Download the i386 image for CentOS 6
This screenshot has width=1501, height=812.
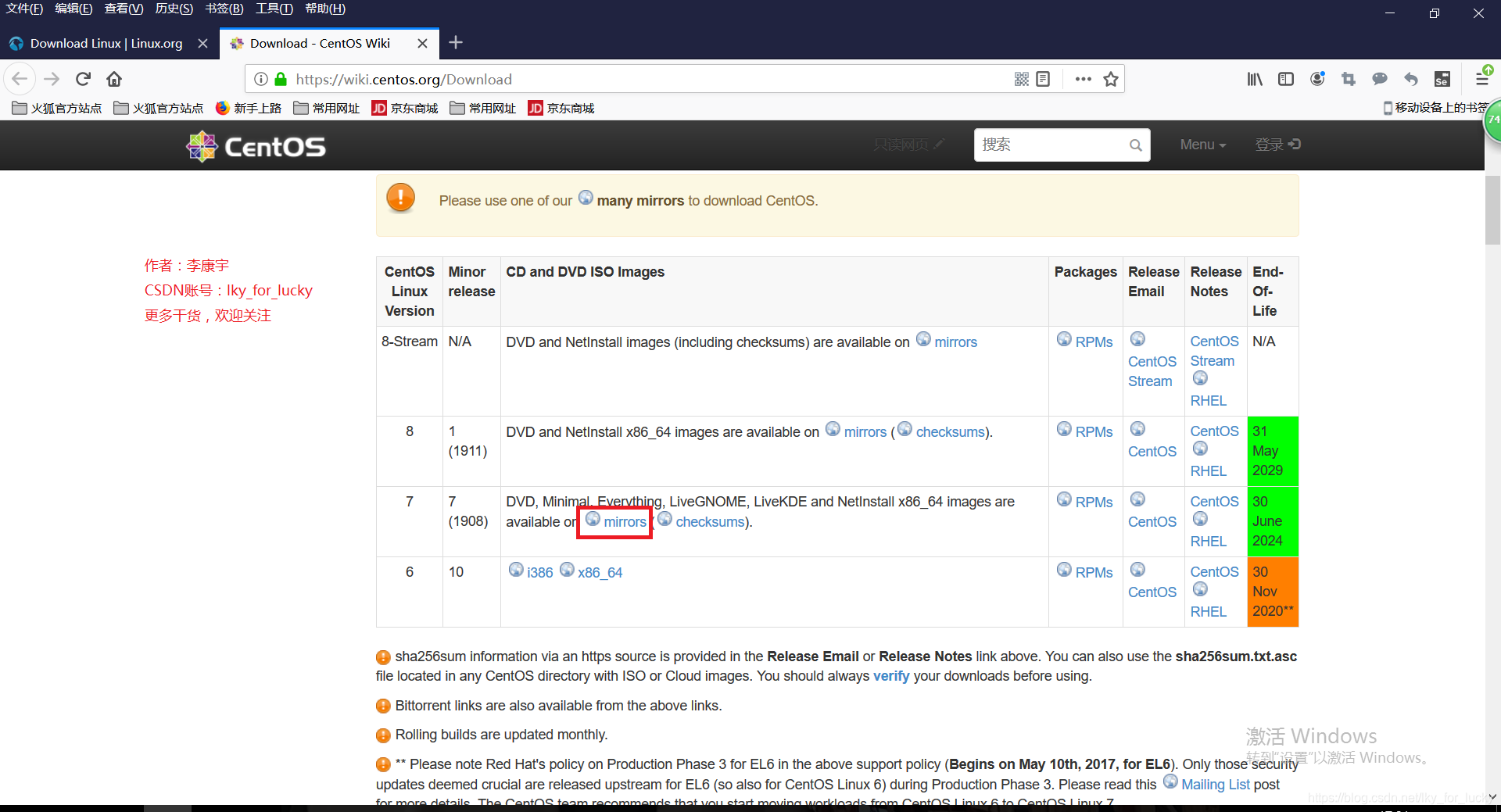click(x=539, y=573)
